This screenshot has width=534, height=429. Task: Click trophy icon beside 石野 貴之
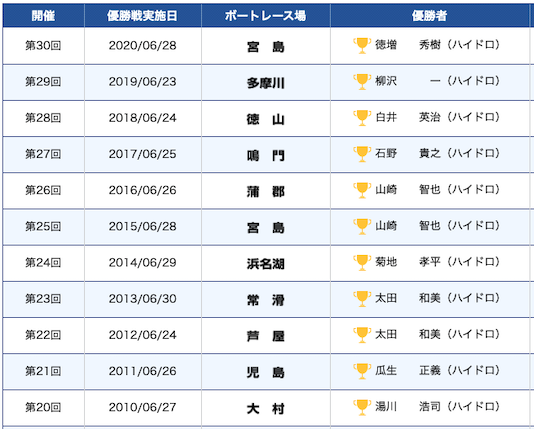[362, 154]
